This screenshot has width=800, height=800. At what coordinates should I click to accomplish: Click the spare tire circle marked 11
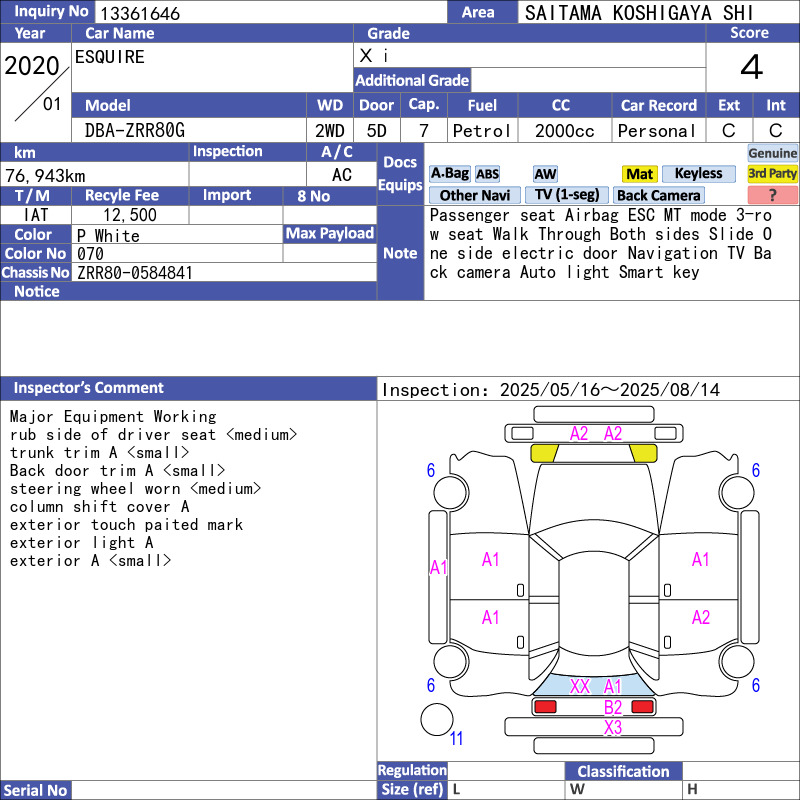pos(436,719)
